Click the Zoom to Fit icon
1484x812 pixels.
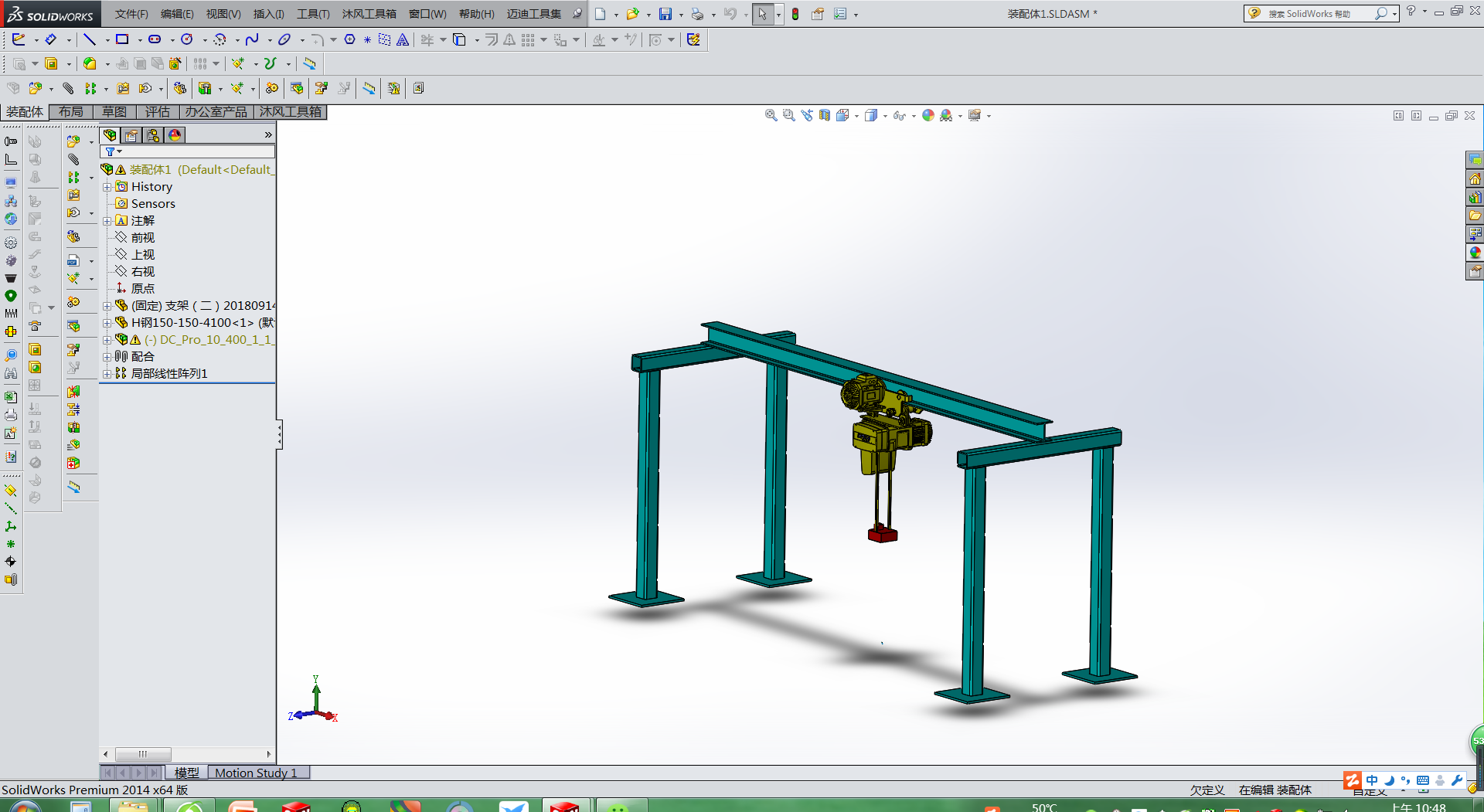click(x=771, y=115)
